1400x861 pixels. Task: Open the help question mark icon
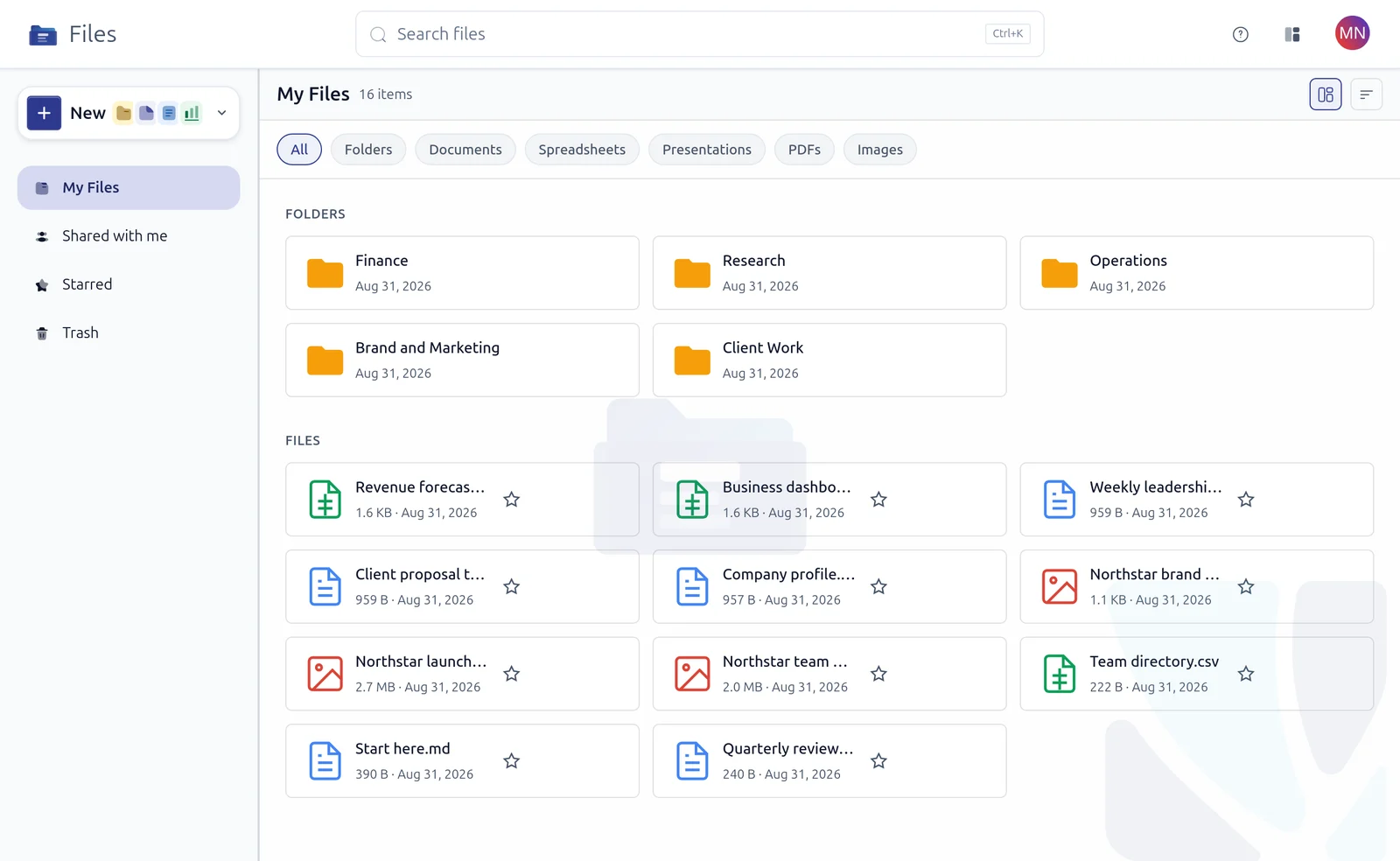(x=1240, y=34)
